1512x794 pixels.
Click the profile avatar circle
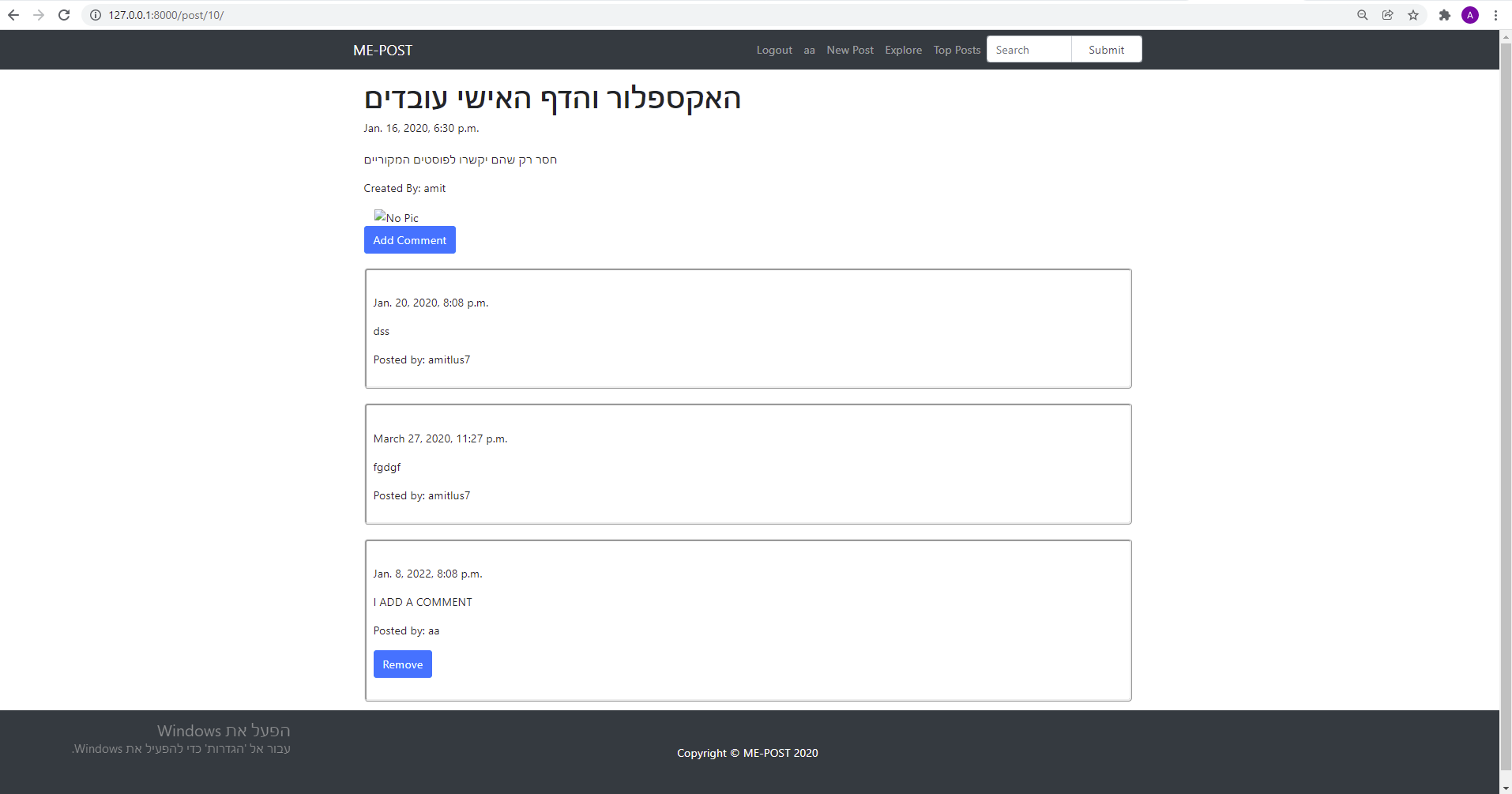point(1471,14)
